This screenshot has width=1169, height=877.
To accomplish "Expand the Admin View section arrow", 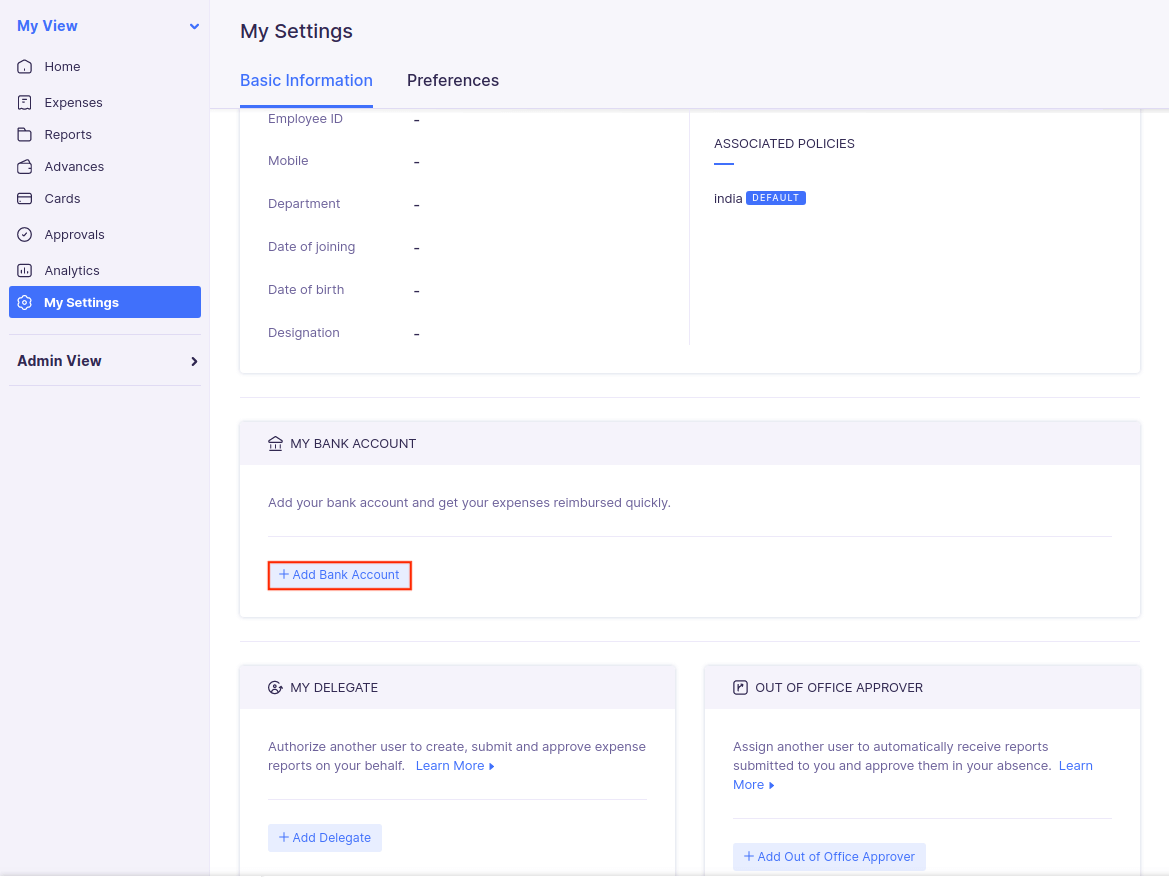I will pos(194,361).
